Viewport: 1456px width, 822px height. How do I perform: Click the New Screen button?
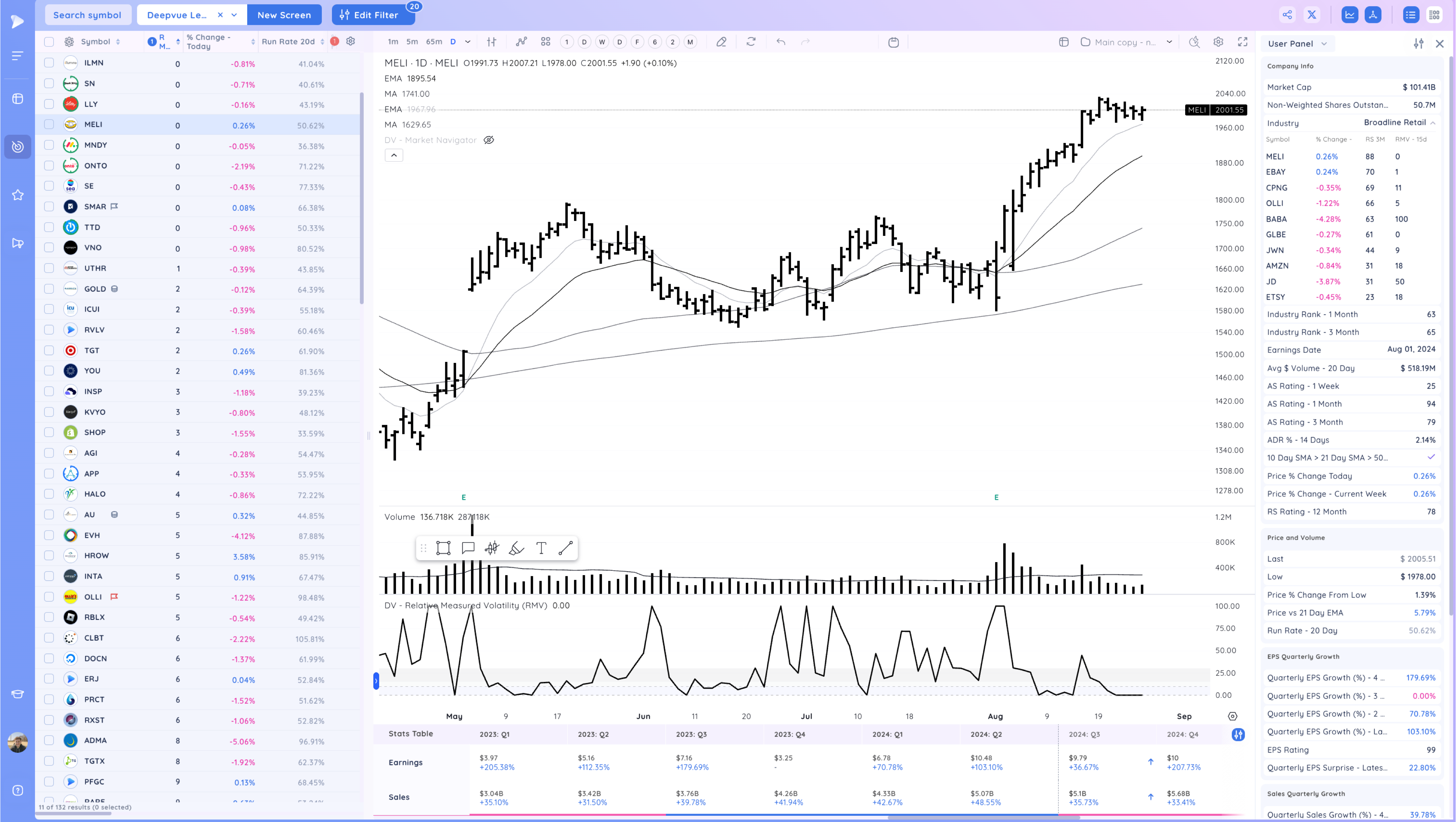[284, 15]
